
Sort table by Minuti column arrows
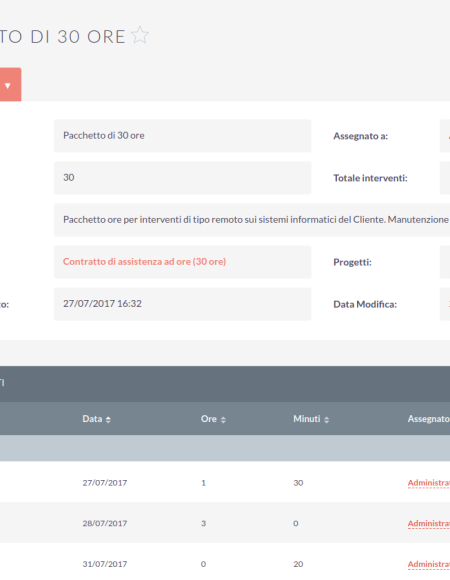pyautogui.click(x=326, y=420)
